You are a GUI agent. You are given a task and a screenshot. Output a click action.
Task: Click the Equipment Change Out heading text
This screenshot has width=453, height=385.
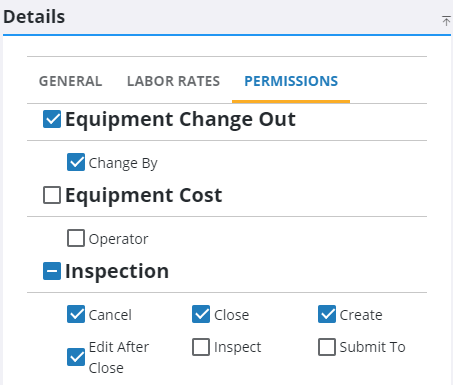pos(180,119)
